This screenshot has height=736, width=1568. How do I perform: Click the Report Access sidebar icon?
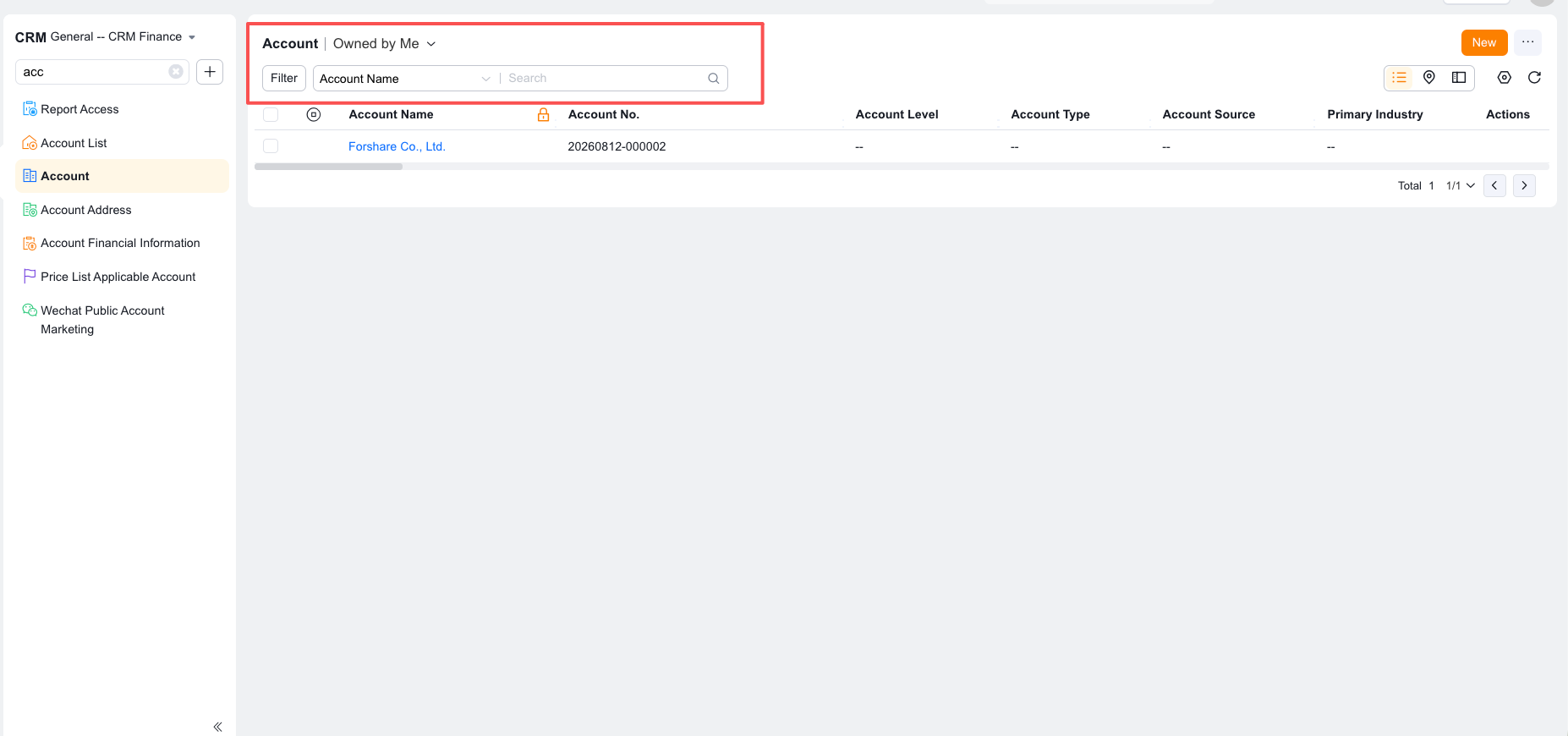point(30,109)
